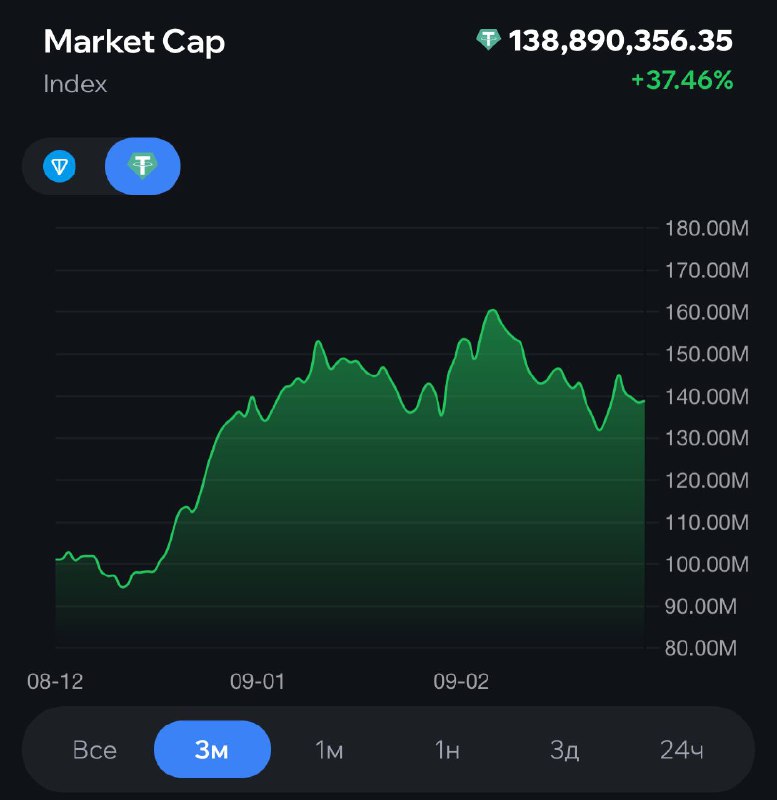Click the chart's highest peak near 160M
Viewport: 777px width, 800px height.
[492, 311]
